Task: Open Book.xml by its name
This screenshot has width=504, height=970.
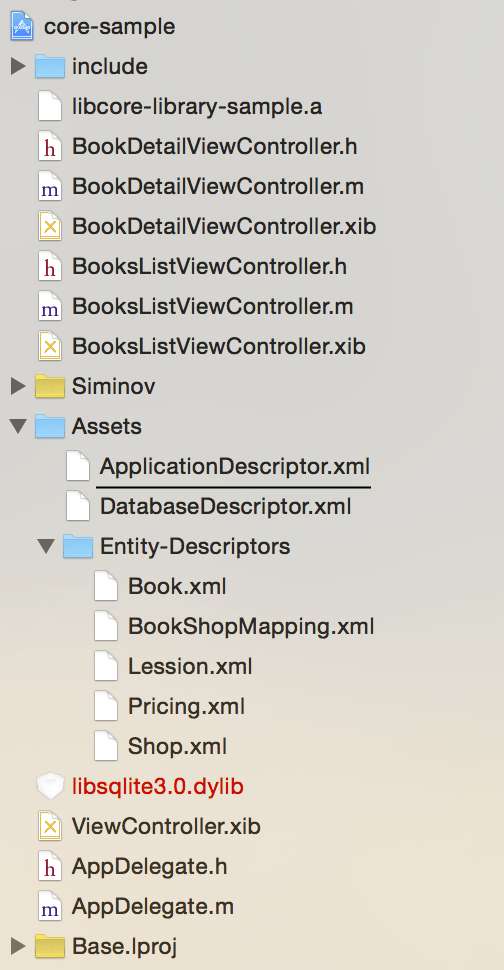Action: click(x=177, y=586)
